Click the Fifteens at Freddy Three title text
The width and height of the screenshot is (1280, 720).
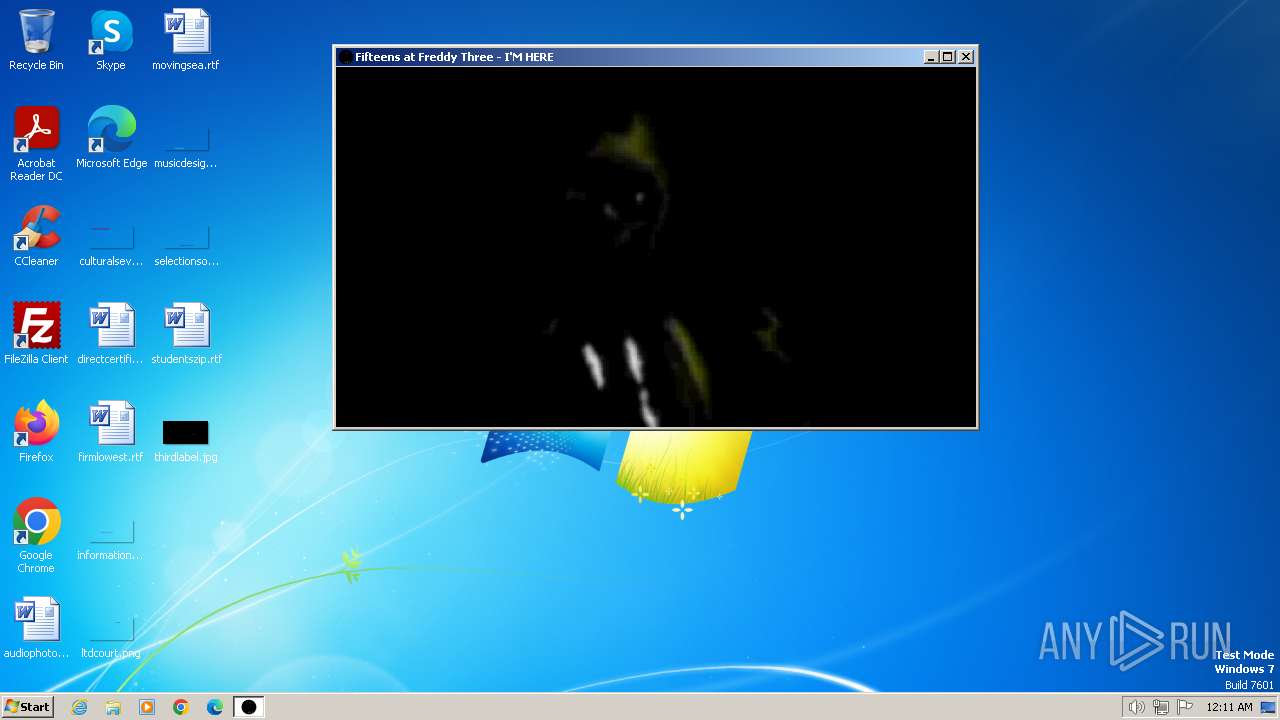(454, 57)
